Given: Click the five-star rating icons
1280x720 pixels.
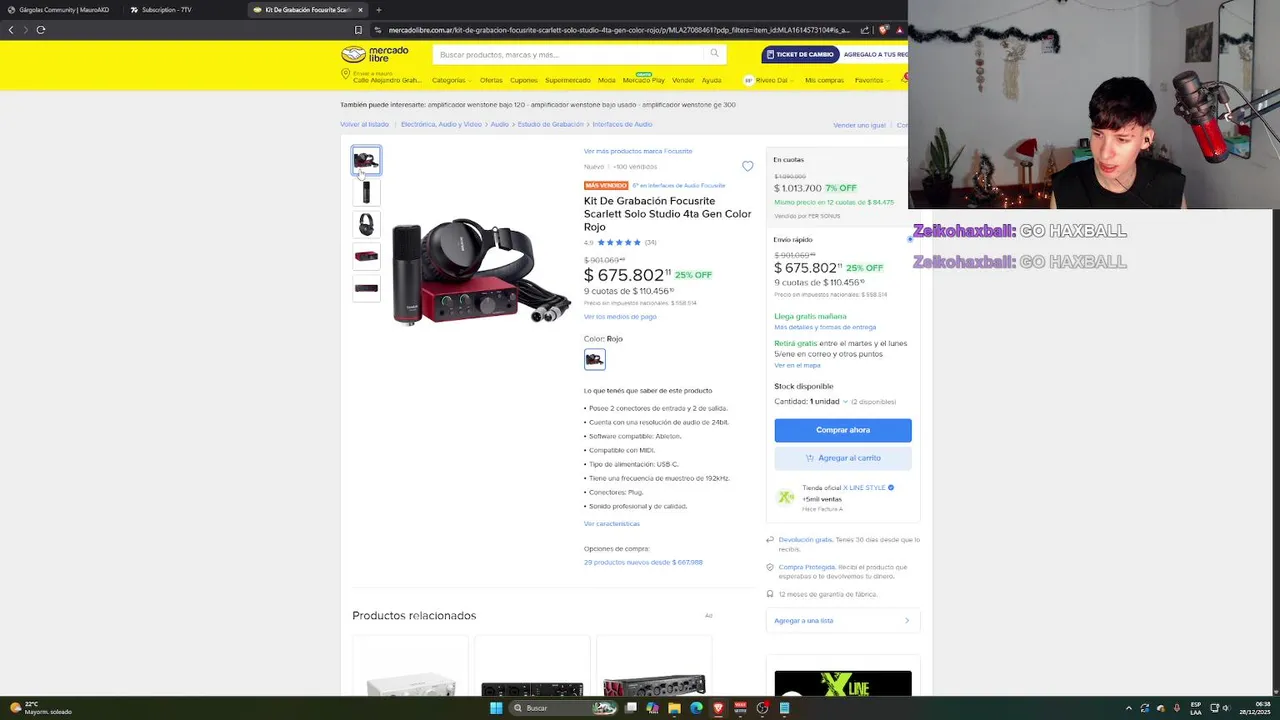Looking at the screenshot, I should (x=619, y=242).
